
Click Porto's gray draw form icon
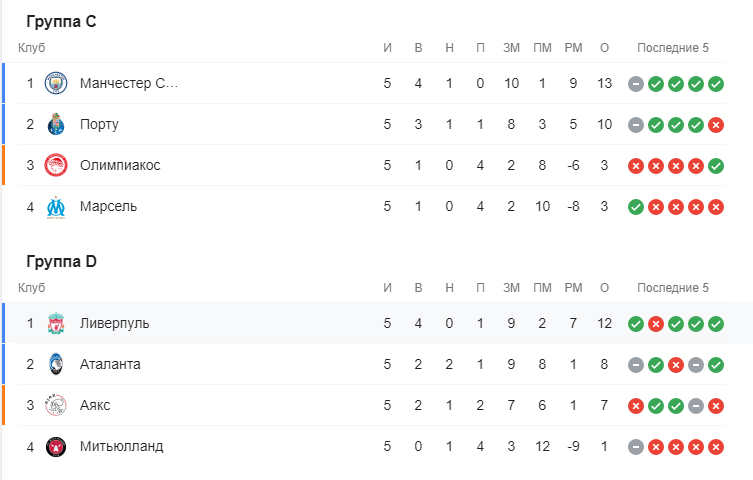[x=635, y=125]
